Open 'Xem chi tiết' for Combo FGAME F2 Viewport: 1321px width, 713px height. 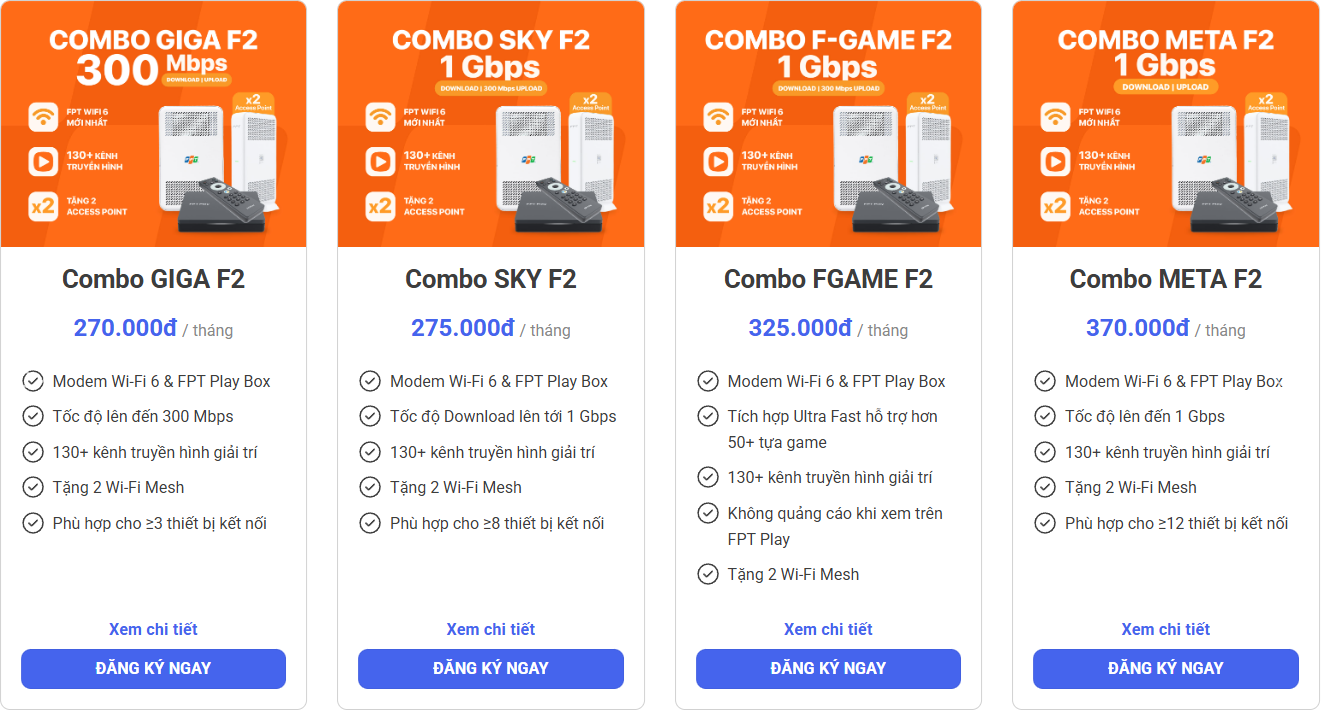coord(828,629)
